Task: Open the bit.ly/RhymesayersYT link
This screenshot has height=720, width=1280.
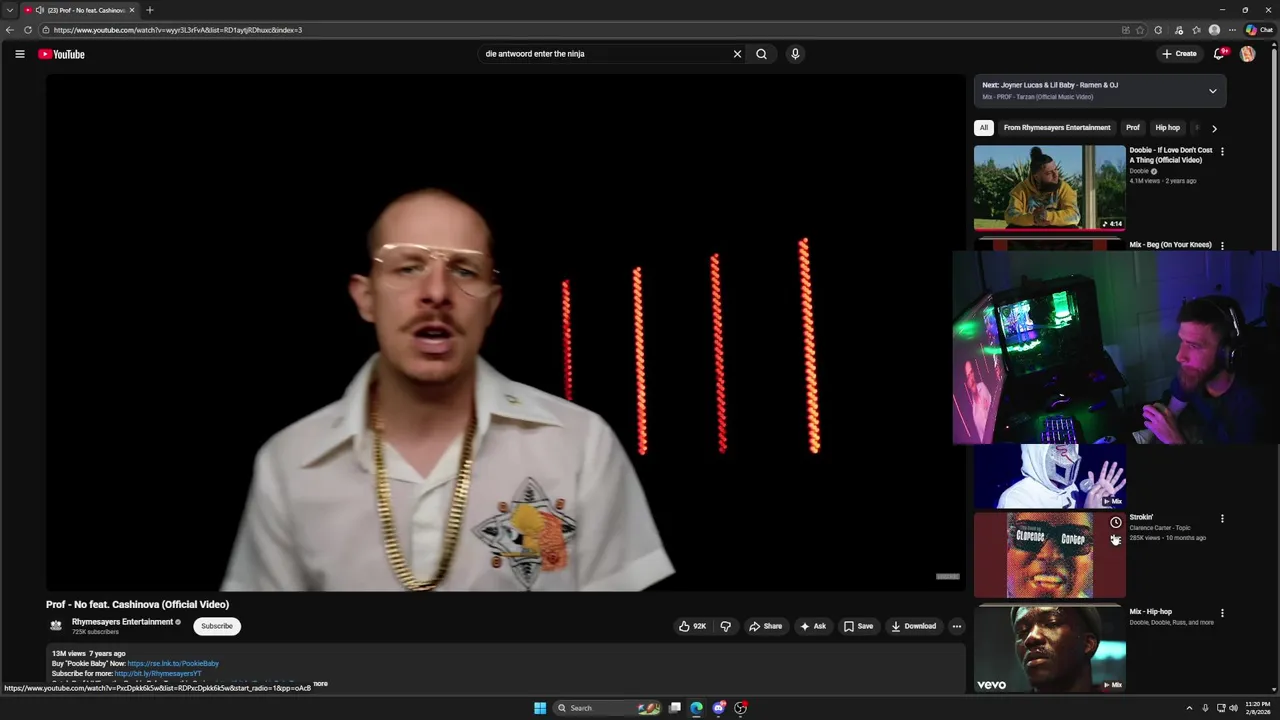Action: [158, 674]
